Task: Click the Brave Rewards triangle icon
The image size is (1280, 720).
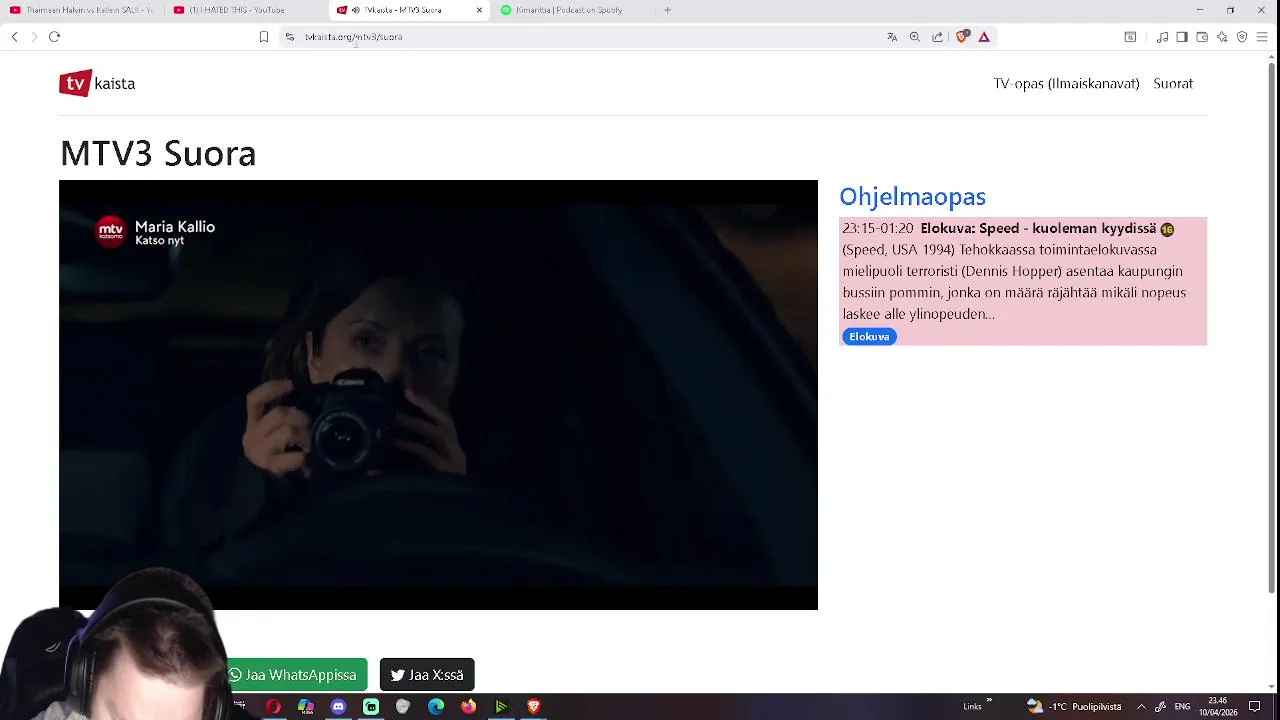Action: (984, 37)
